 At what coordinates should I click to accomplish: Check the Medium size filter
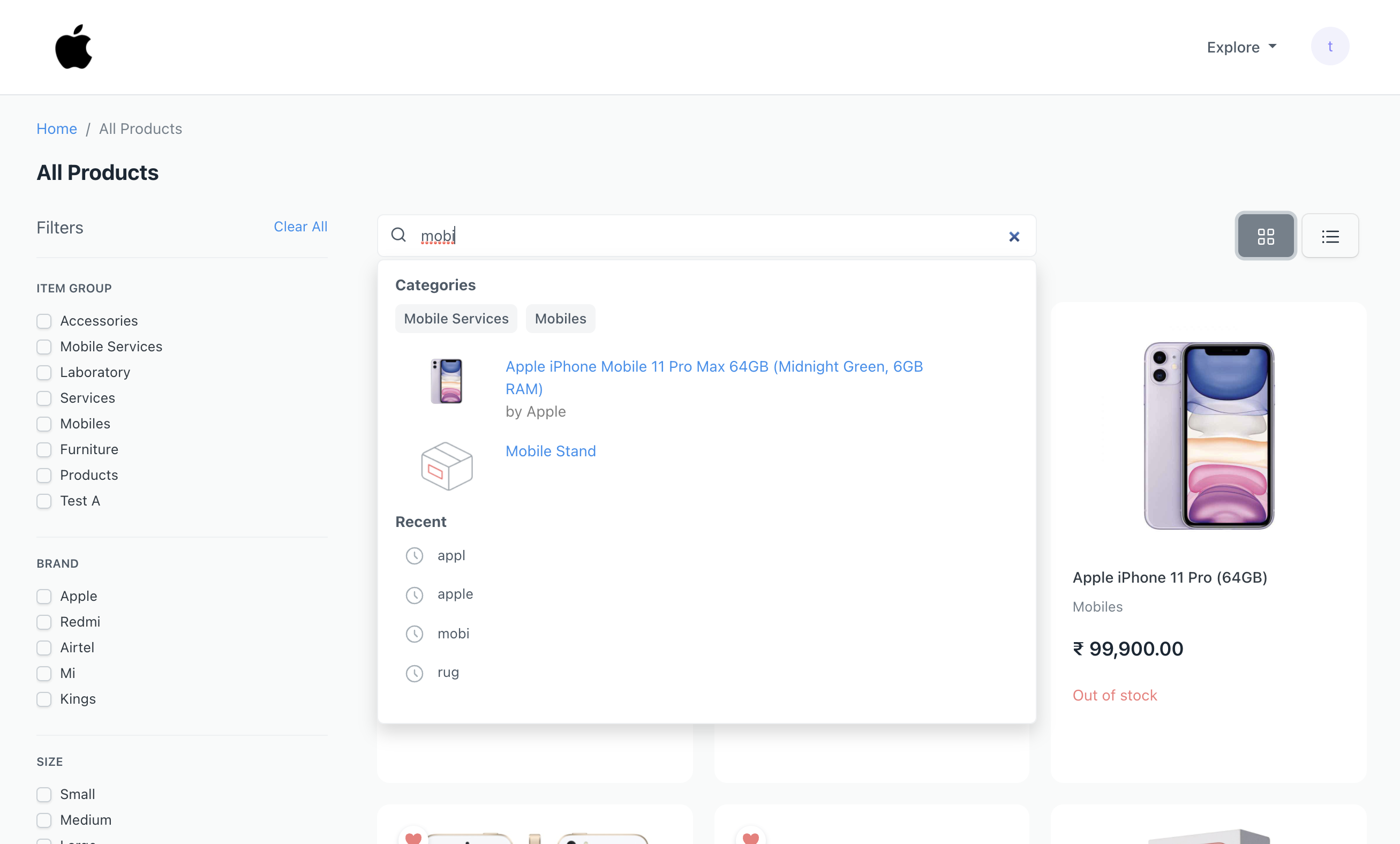pyautogui.click(x=44, y=820)
